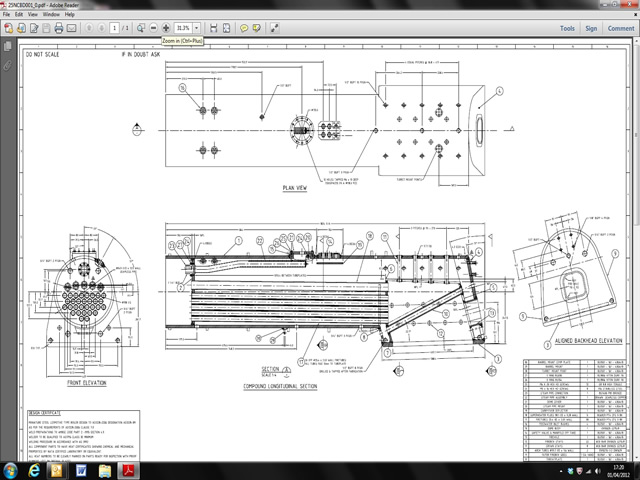The height and width of the screenshot is (480, 640).
Task: Open the Comment pane
Action: coord(620,29)
